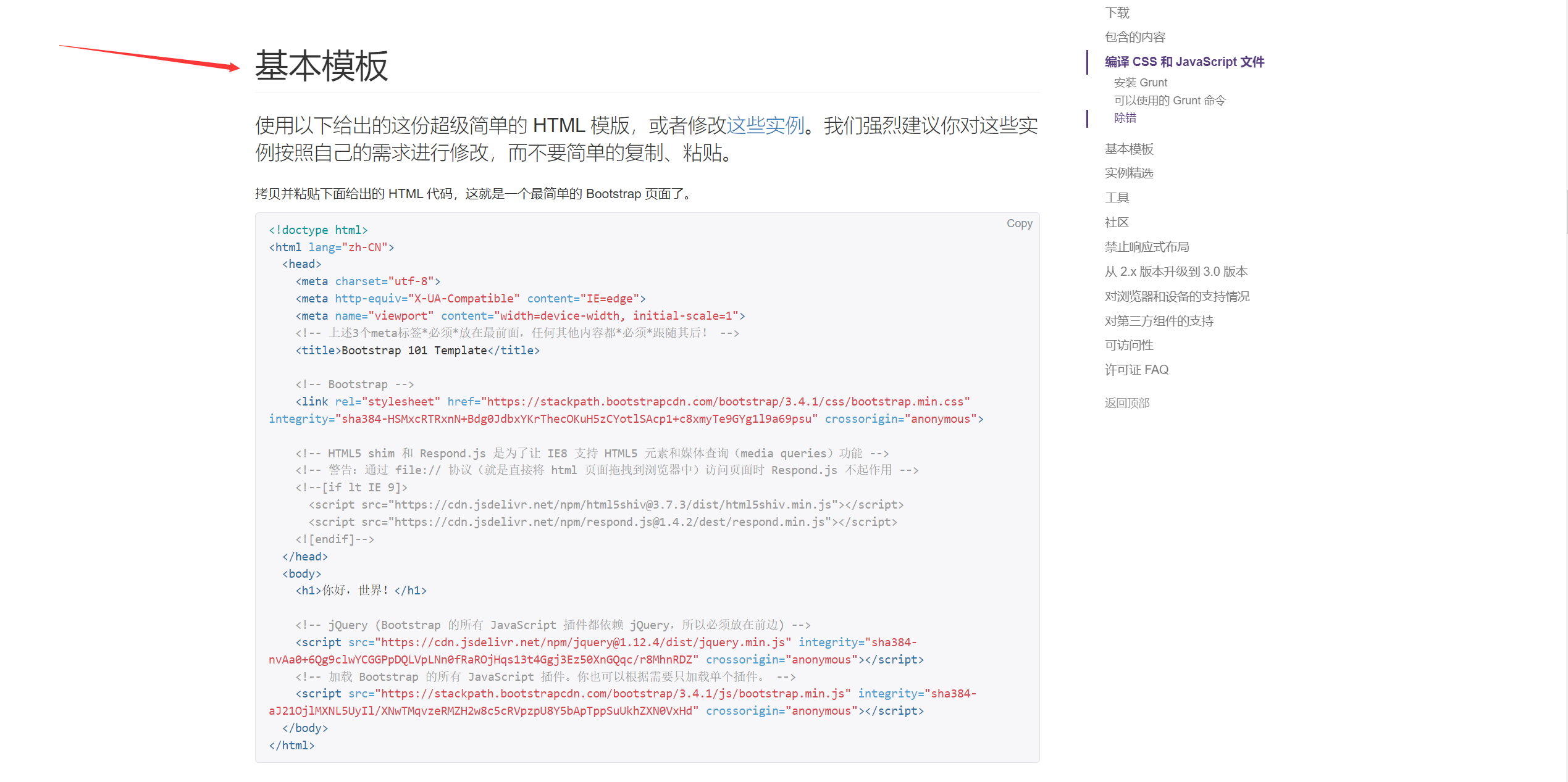Viewport: 1568px width, 782px height.
Task: Select 社区 in sidebar navigation
Action: (x=1117, y=222)
